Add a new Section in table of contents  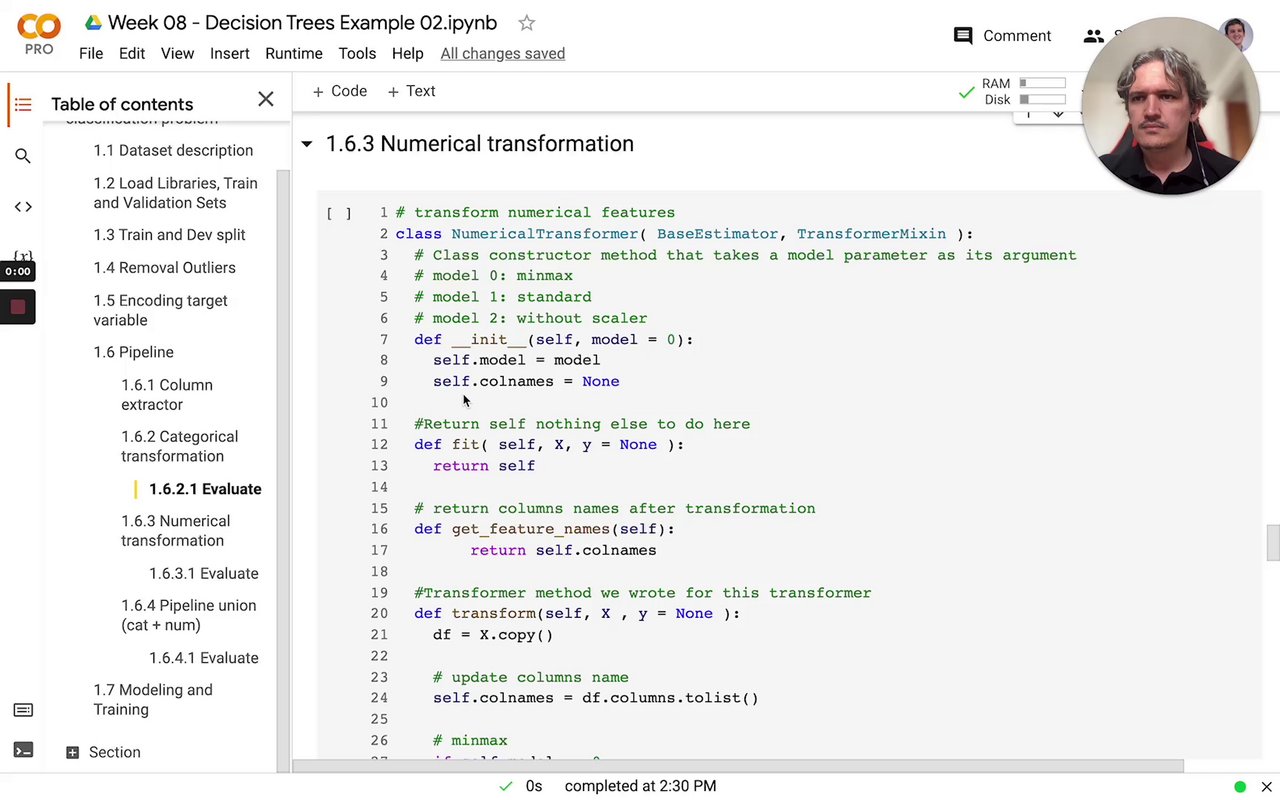point(103,752)
